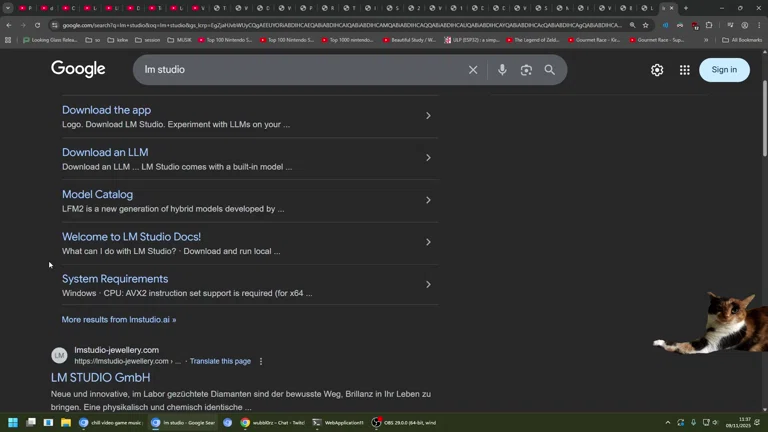Clear the search box with X
The width and height of the screenshot is (768, 432).
coord(473,70)
